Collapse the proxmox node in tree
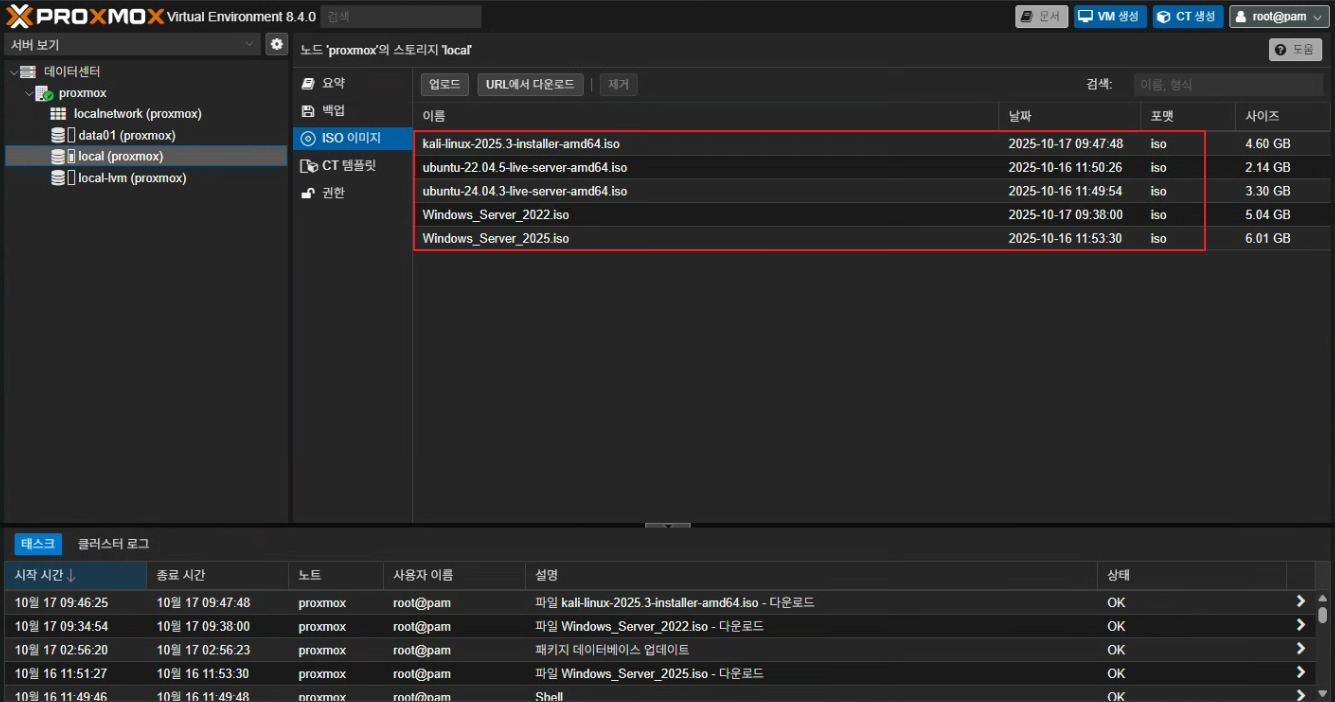The height and width of the screenshot is (702, 1335). 28,93
